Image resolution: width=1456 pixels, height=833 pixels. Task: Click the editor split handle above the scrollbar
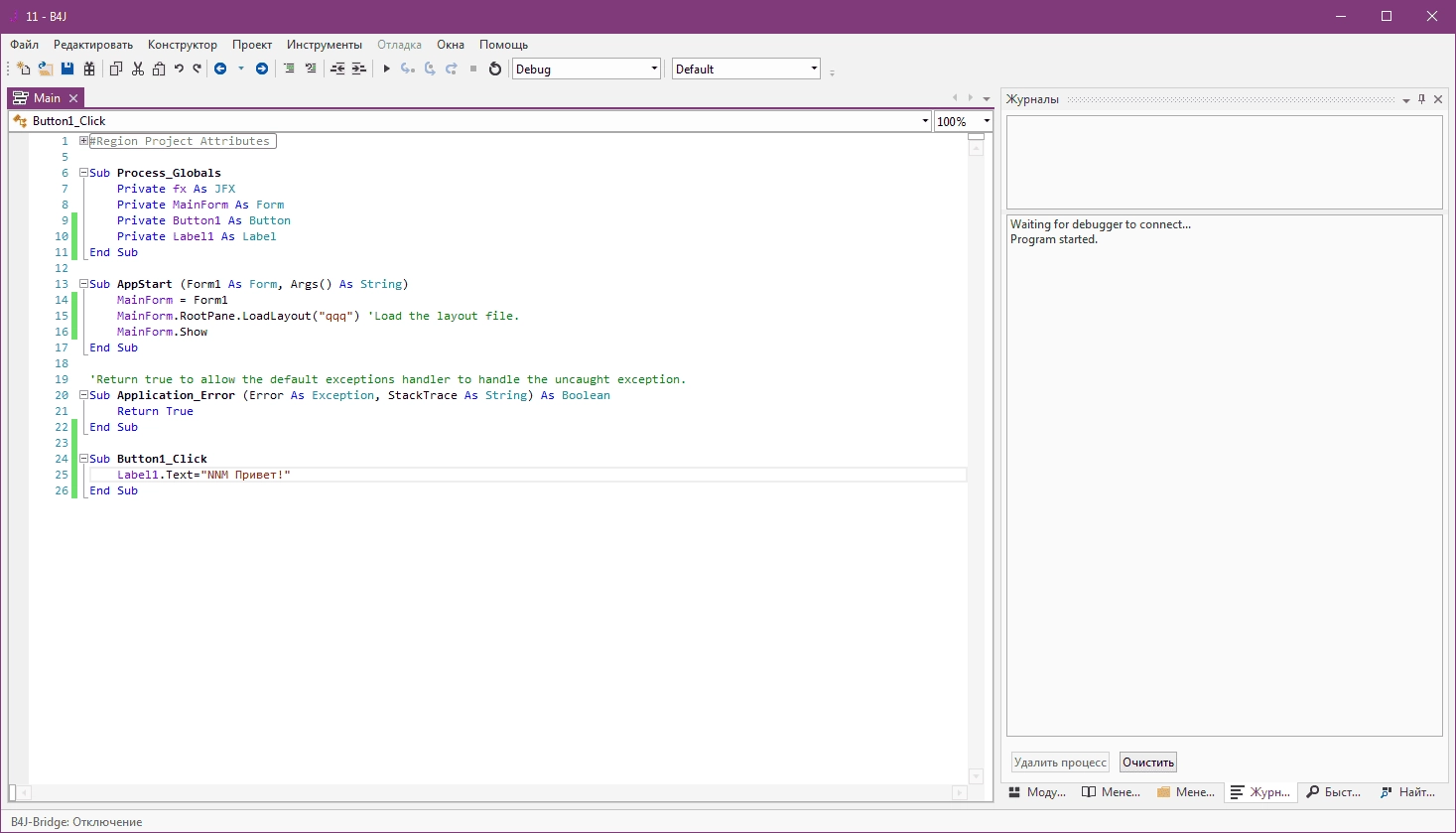[x=976, y=137]
